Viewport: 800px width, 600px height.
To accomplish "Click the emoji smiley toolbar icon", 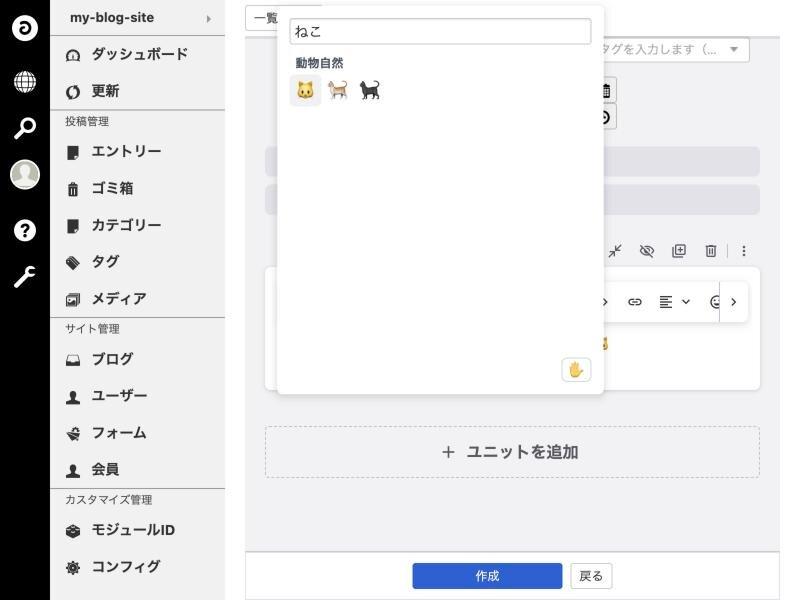I will pyautogui.click(x=714, y=302).
